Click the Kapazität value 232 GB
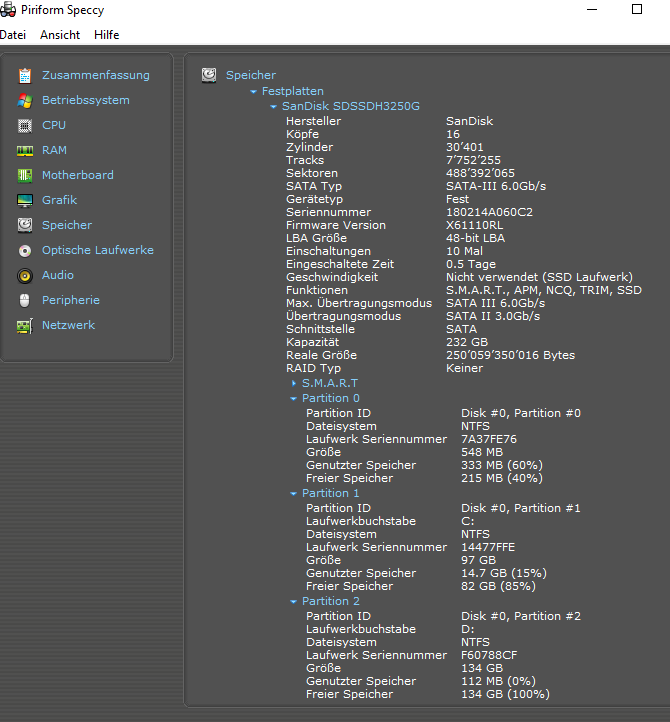 coord(467,342)
